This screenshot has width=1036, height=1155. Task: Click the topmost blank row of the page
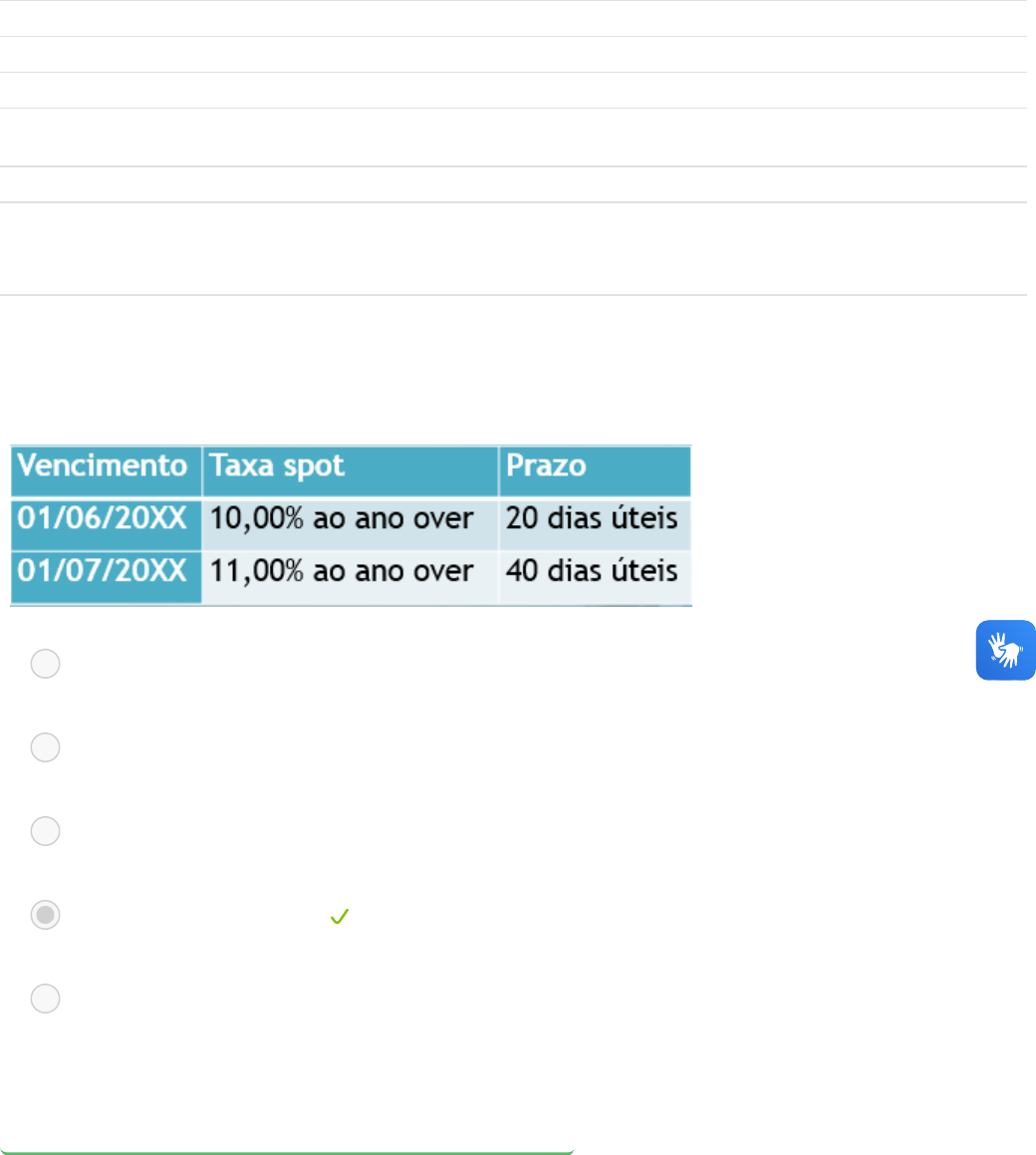coord(513,18)
